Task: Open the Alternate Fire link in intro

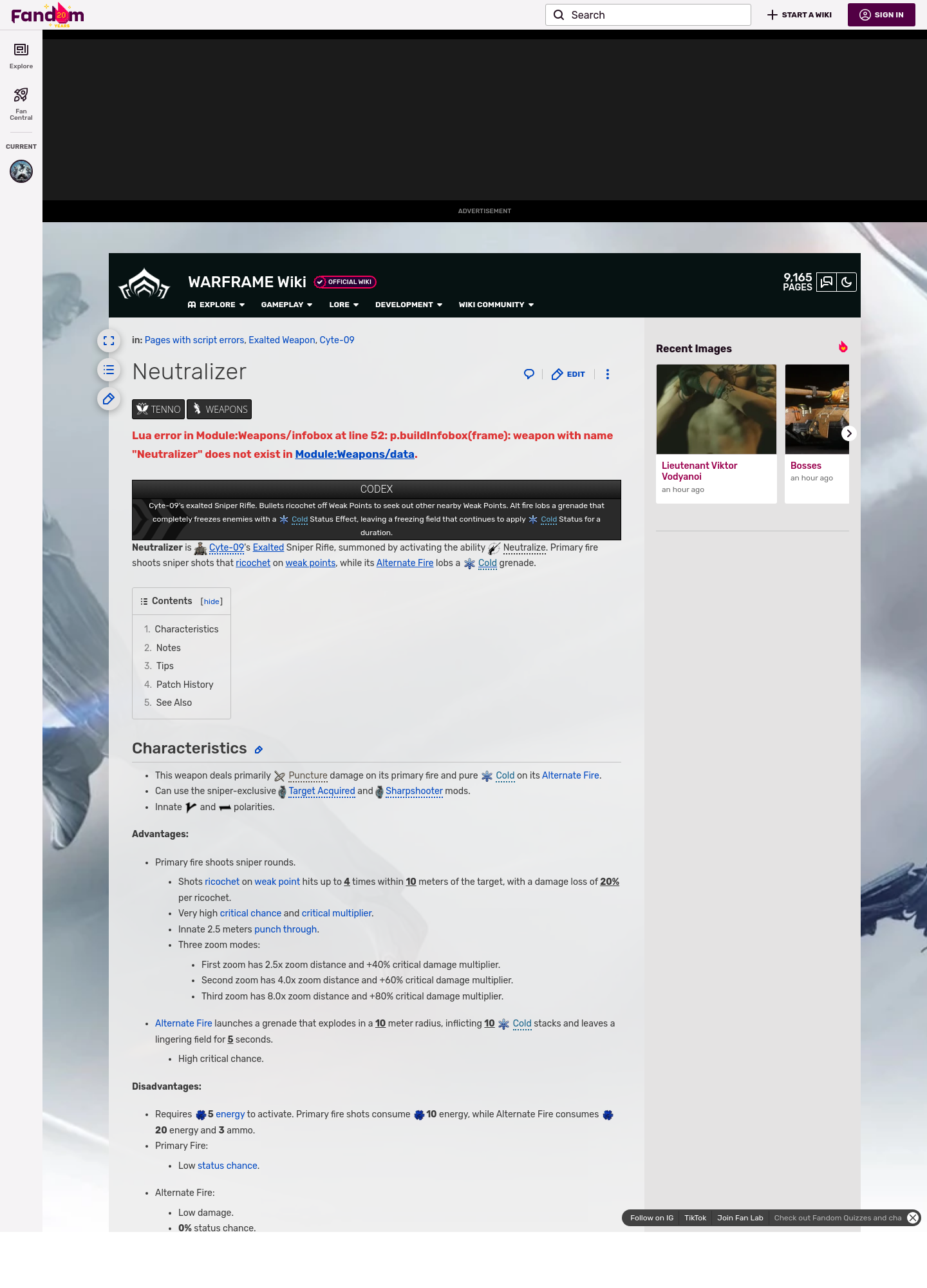Action: coord(405,563)
